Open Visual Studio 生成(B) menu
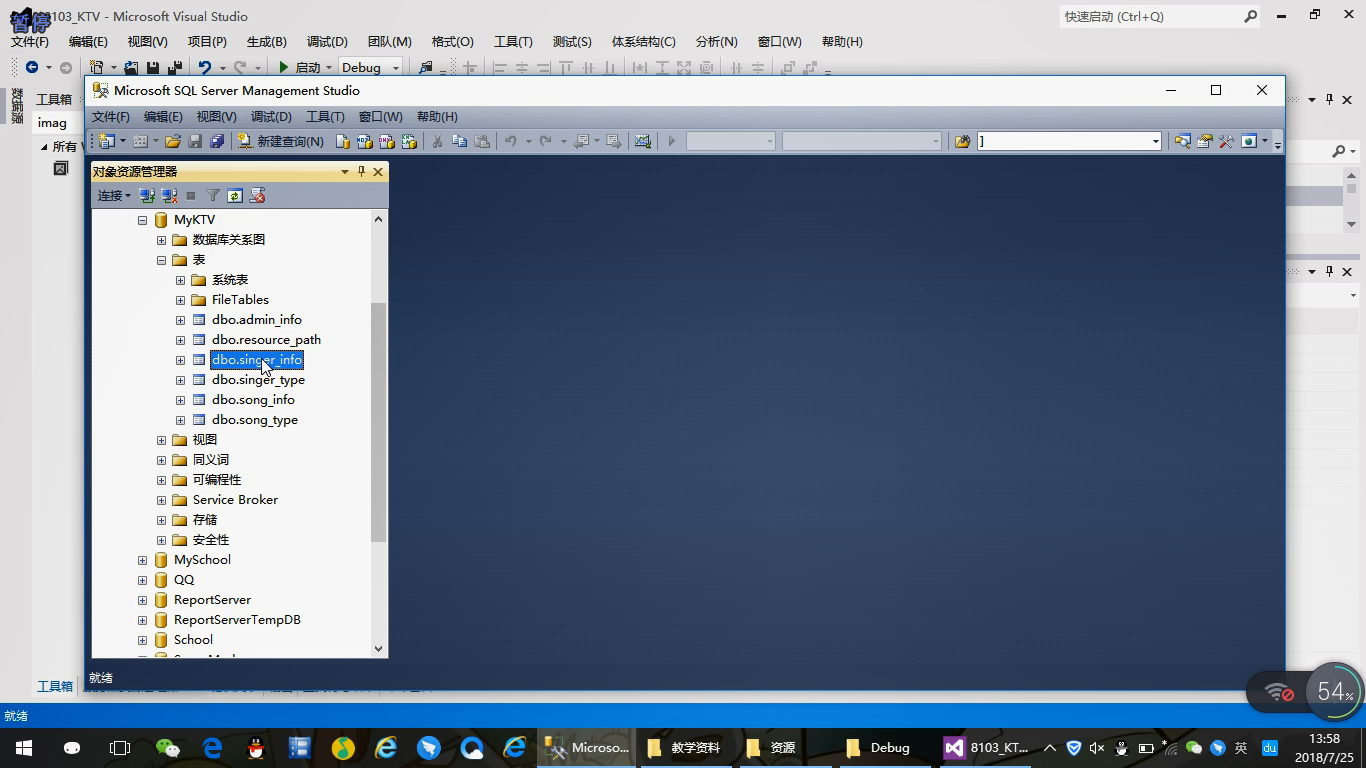The height and width of the screenshot is (768, 1366). (x=267, y=41)
